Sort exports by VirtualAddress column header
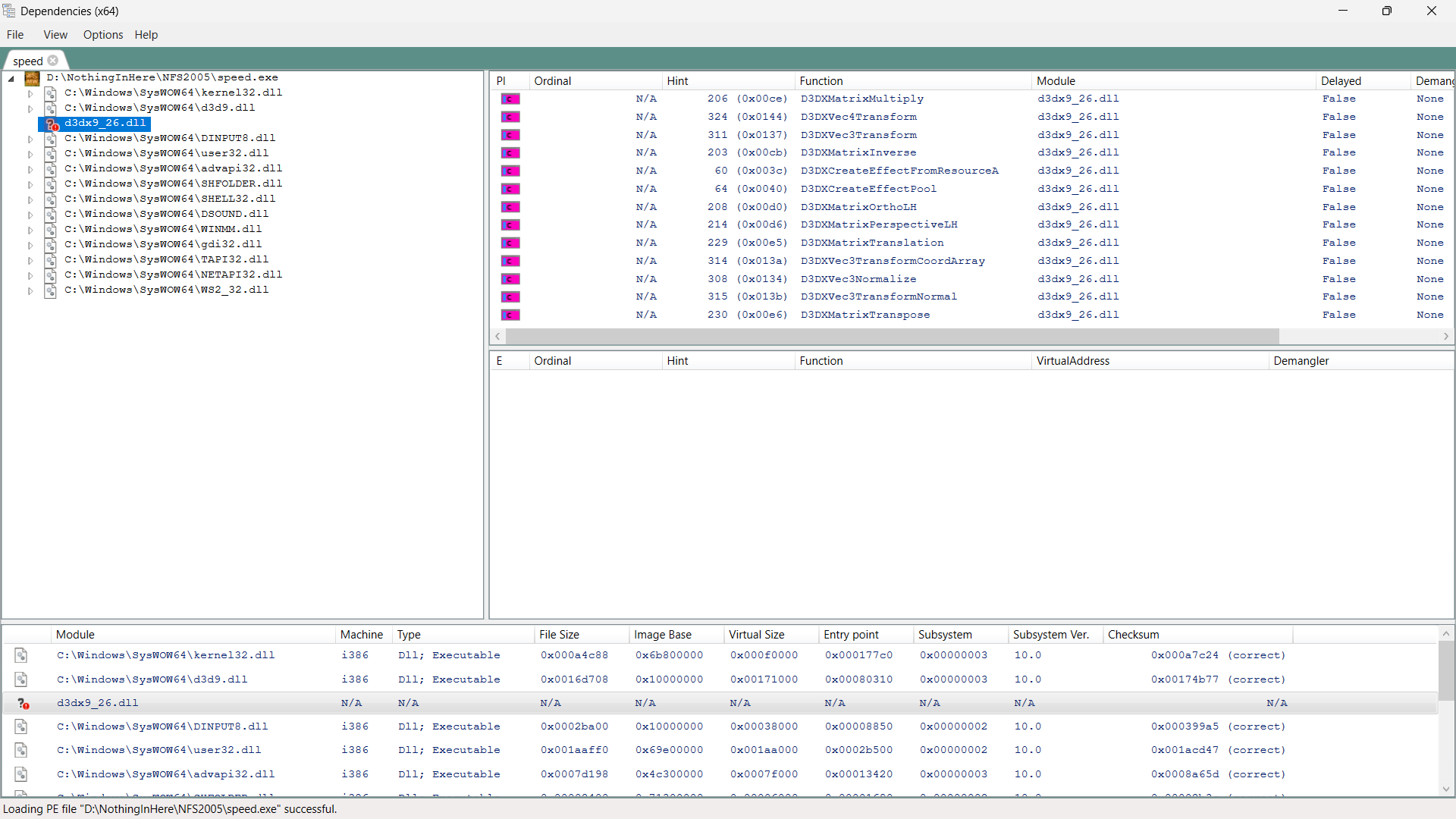This screenshot has width=1456, height=819. (x=1150, y=361)
